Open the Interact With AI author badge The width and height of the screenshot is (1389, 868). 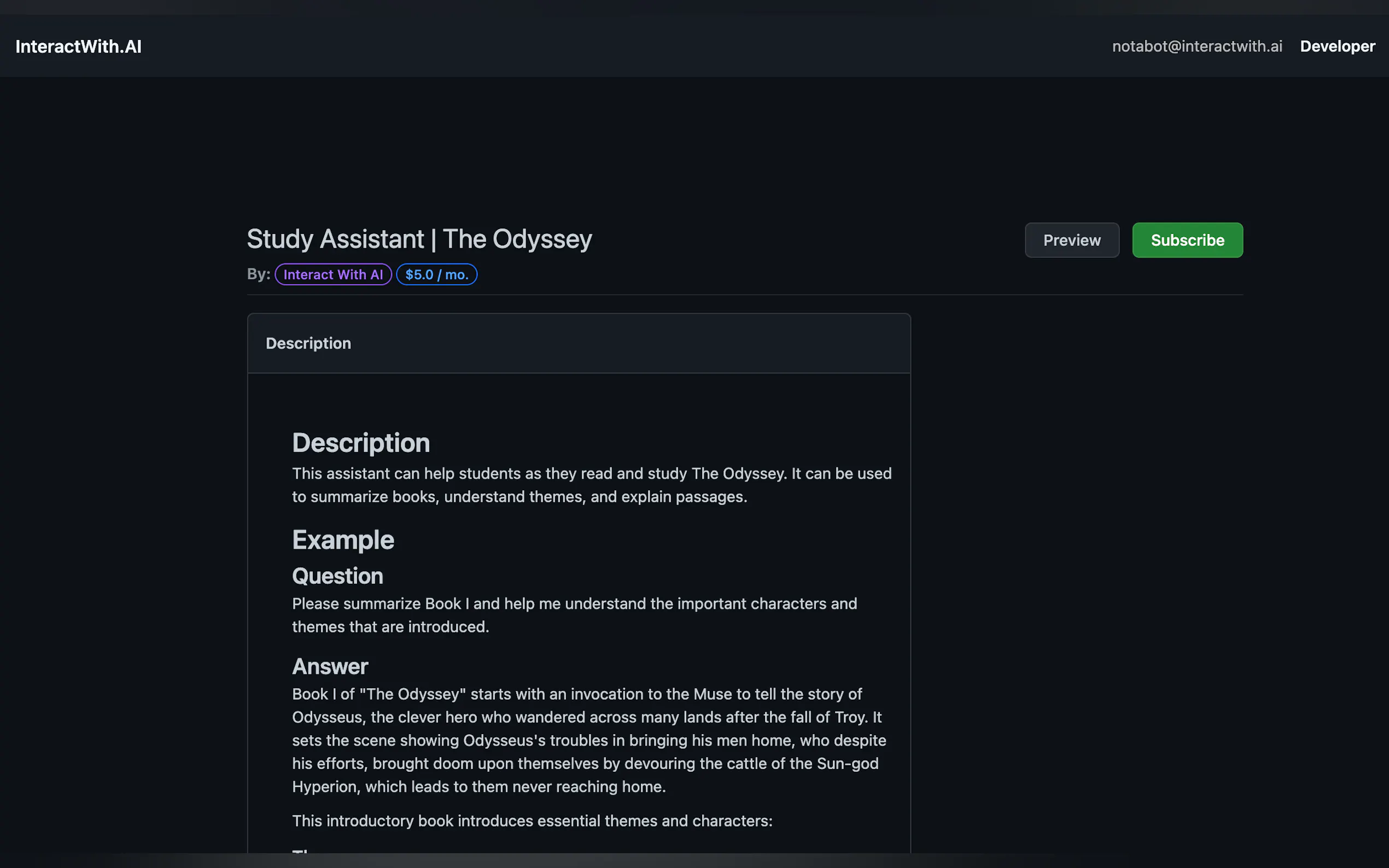click(x=333, y=274)
